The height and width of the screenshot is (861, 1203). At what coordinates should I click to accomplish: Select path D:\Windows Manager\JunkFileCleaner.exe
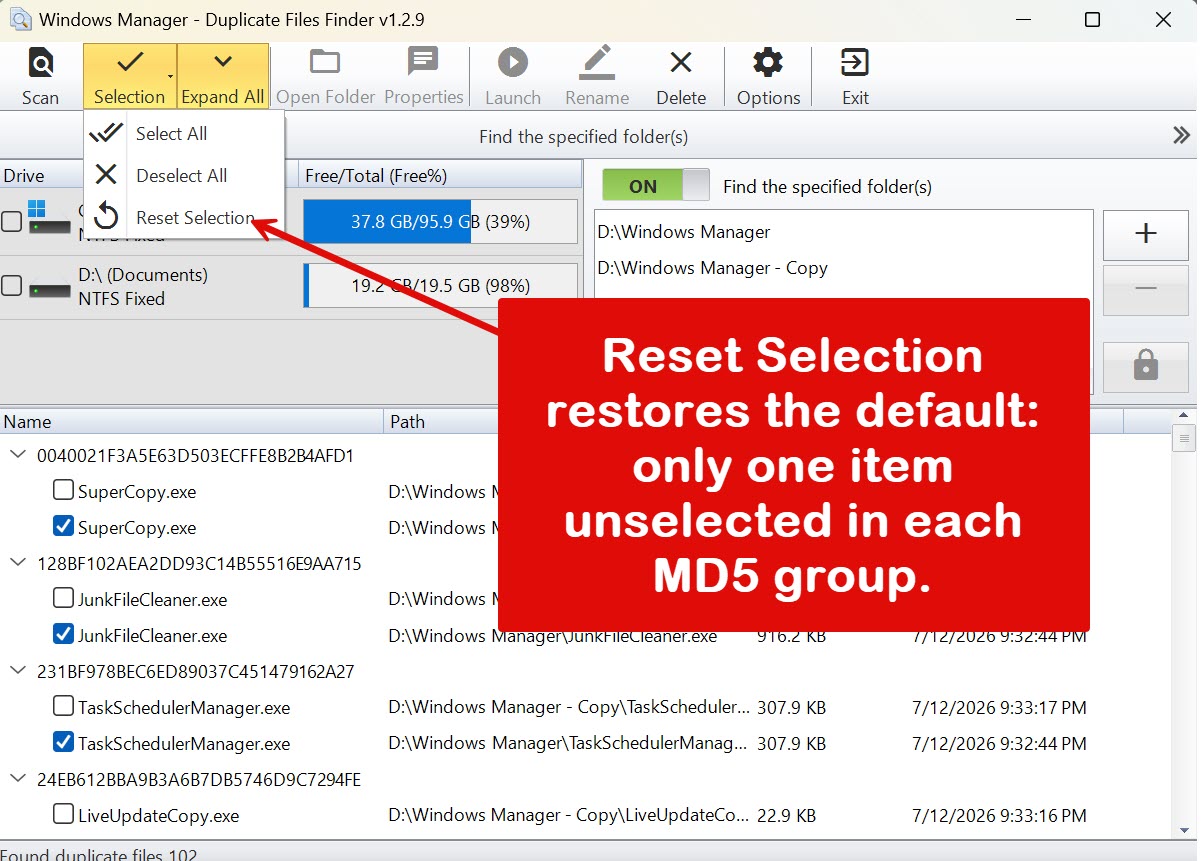[x=553, y=636]
